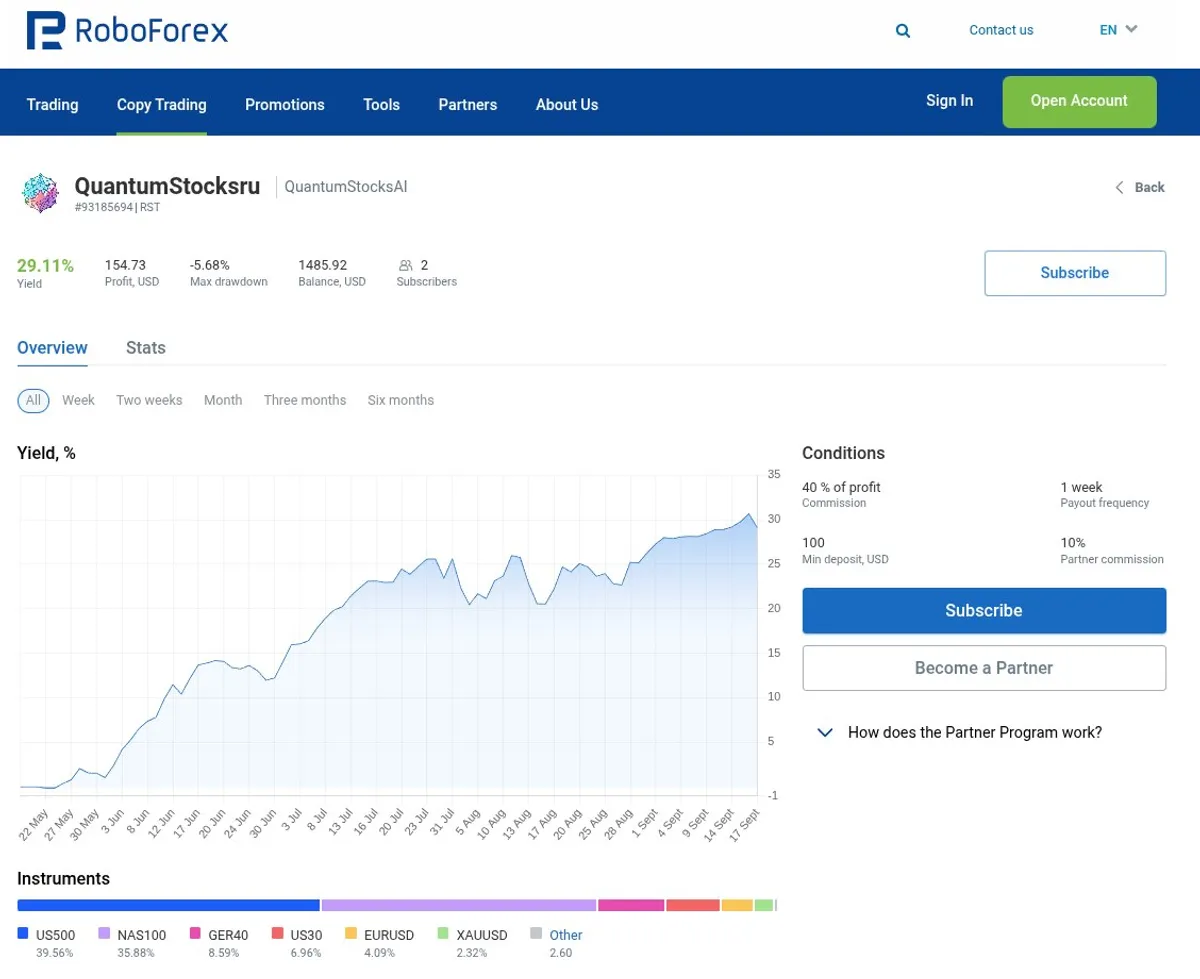
Task: Open the search magnifier icon
Action: [x=903, y=31]
